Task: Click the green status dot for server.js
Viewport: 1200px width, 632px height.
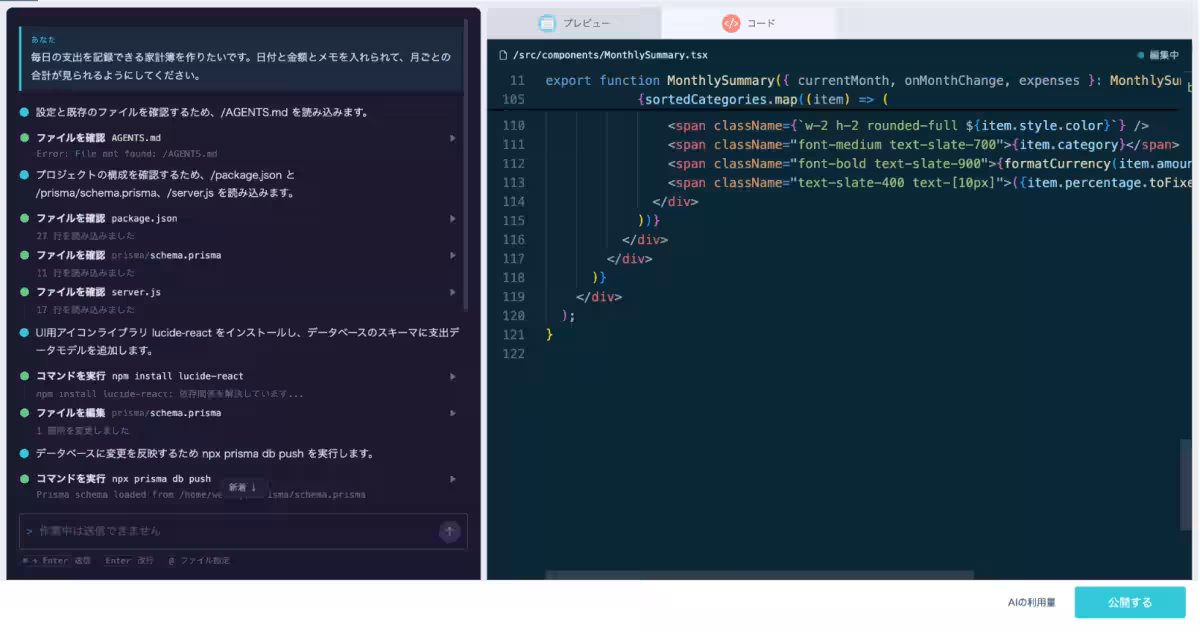Action: click(x=24, y=292)
